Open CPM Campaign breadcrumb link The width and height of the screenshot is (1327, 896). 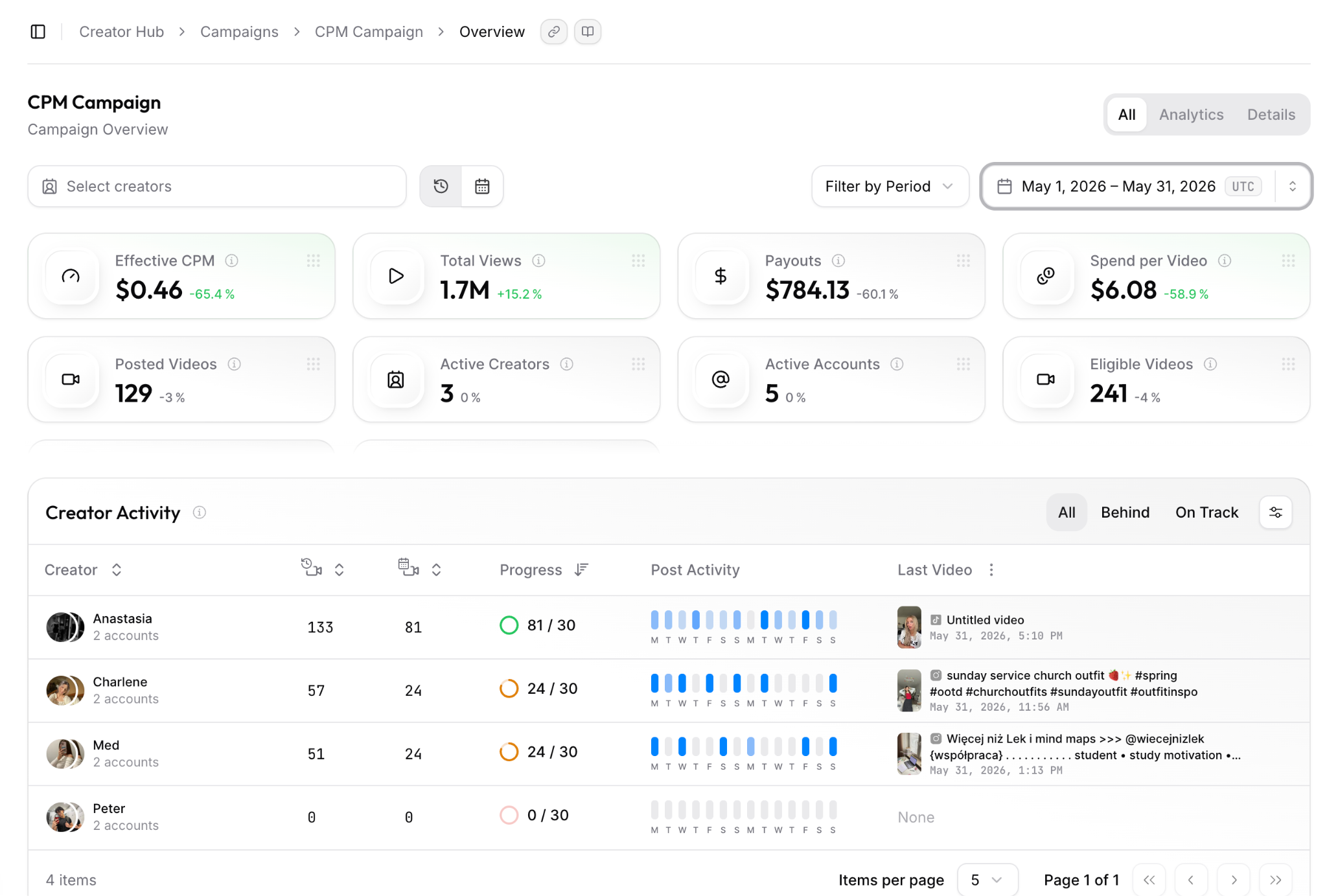point(369,32)
